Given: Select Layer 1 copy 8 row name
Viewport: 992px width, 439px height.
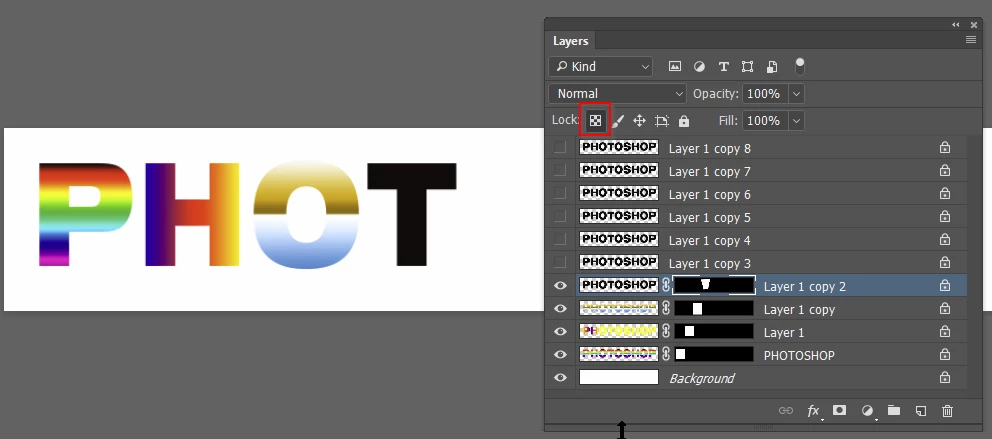Looking at the screenshot, I should 709,149.
